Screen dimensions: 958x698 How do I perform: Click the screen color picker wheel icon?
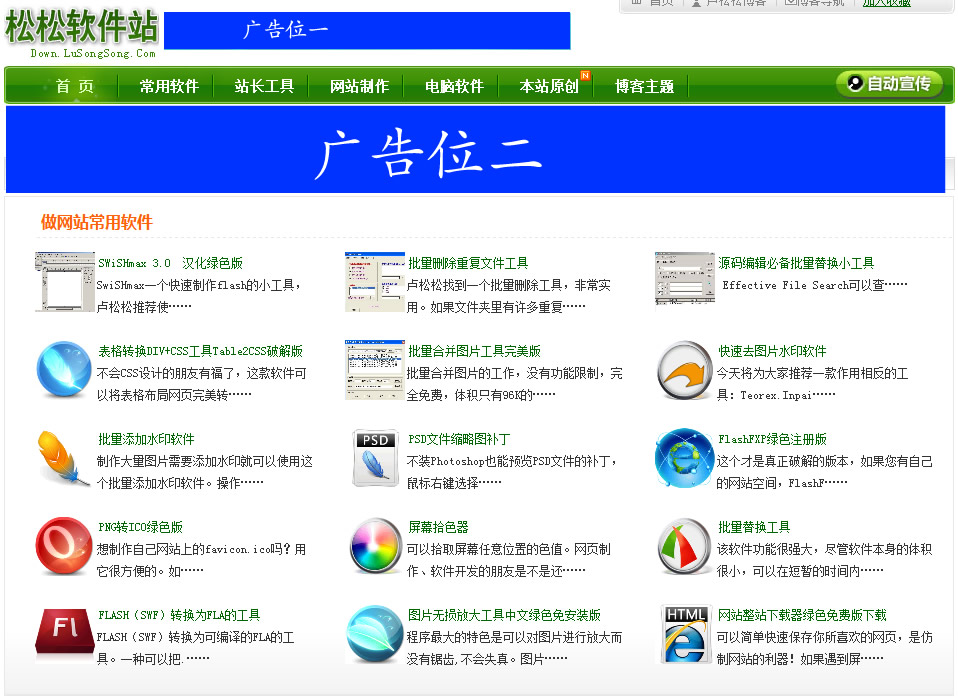coord(375,546)
